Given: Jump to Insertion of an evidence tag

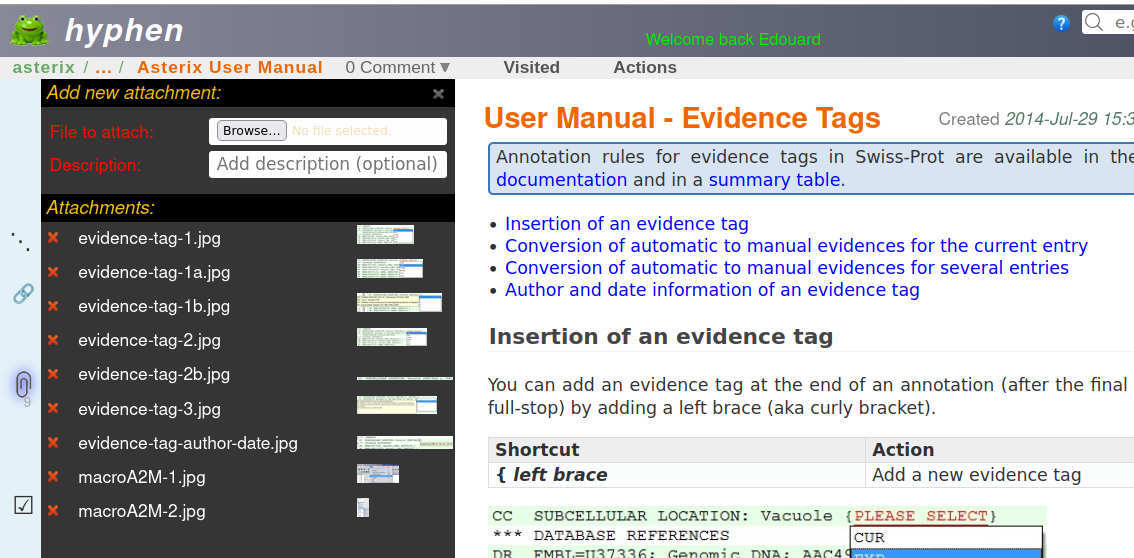Looking at the screenshot, I should (x=627, y=224).
